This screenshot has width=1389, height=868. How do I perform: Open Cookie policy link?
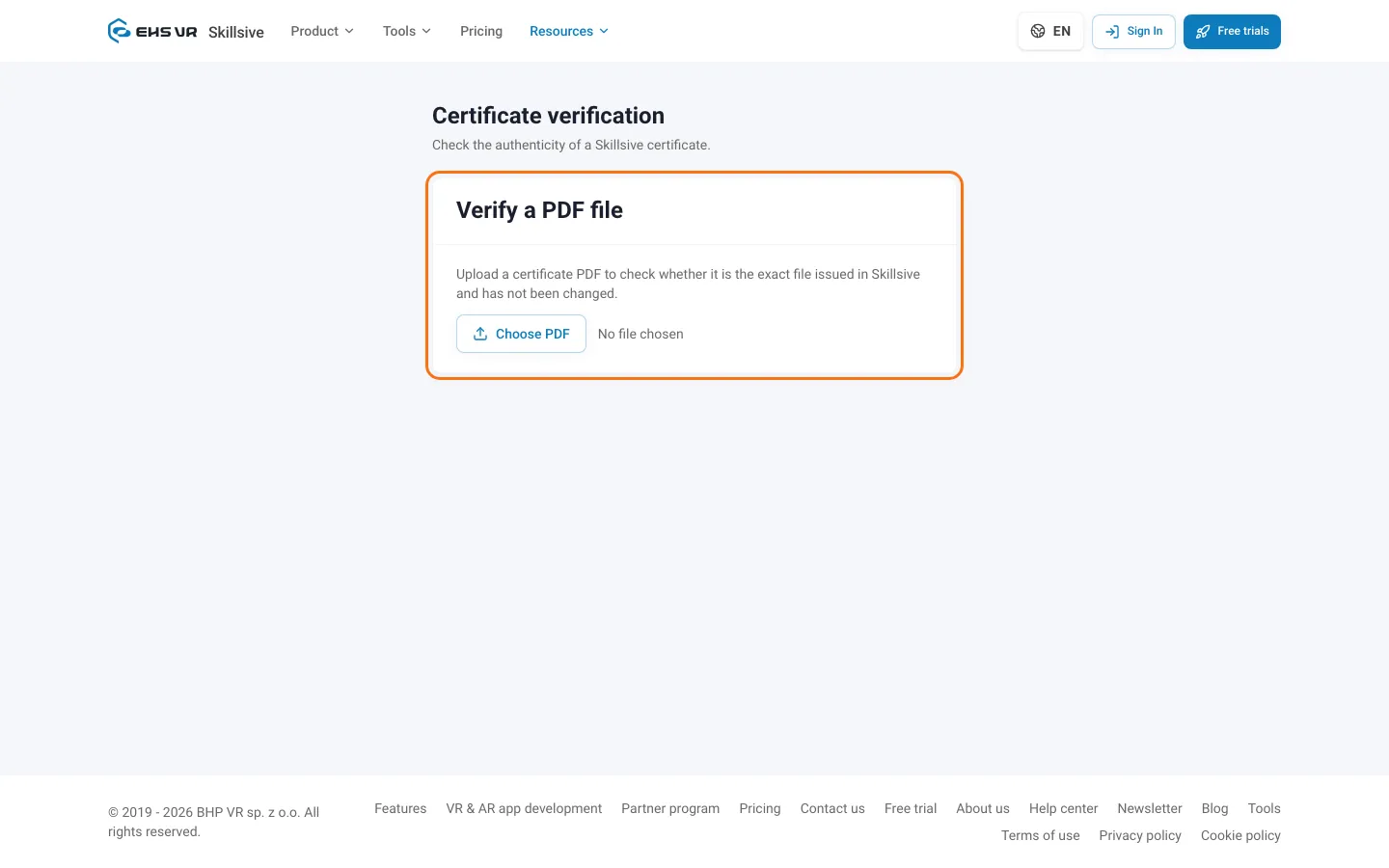coord(1240,835)
